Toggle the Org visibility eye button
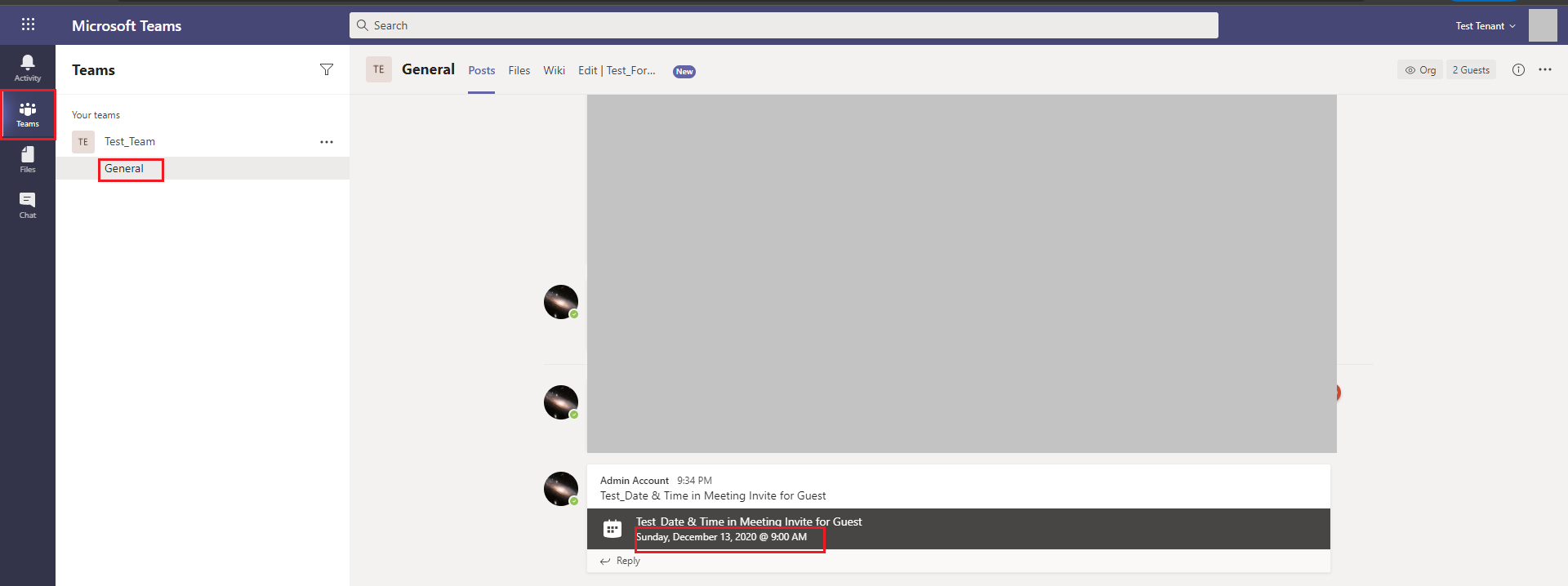Viewport: 1568px width, 586px height. point(1420,70)
